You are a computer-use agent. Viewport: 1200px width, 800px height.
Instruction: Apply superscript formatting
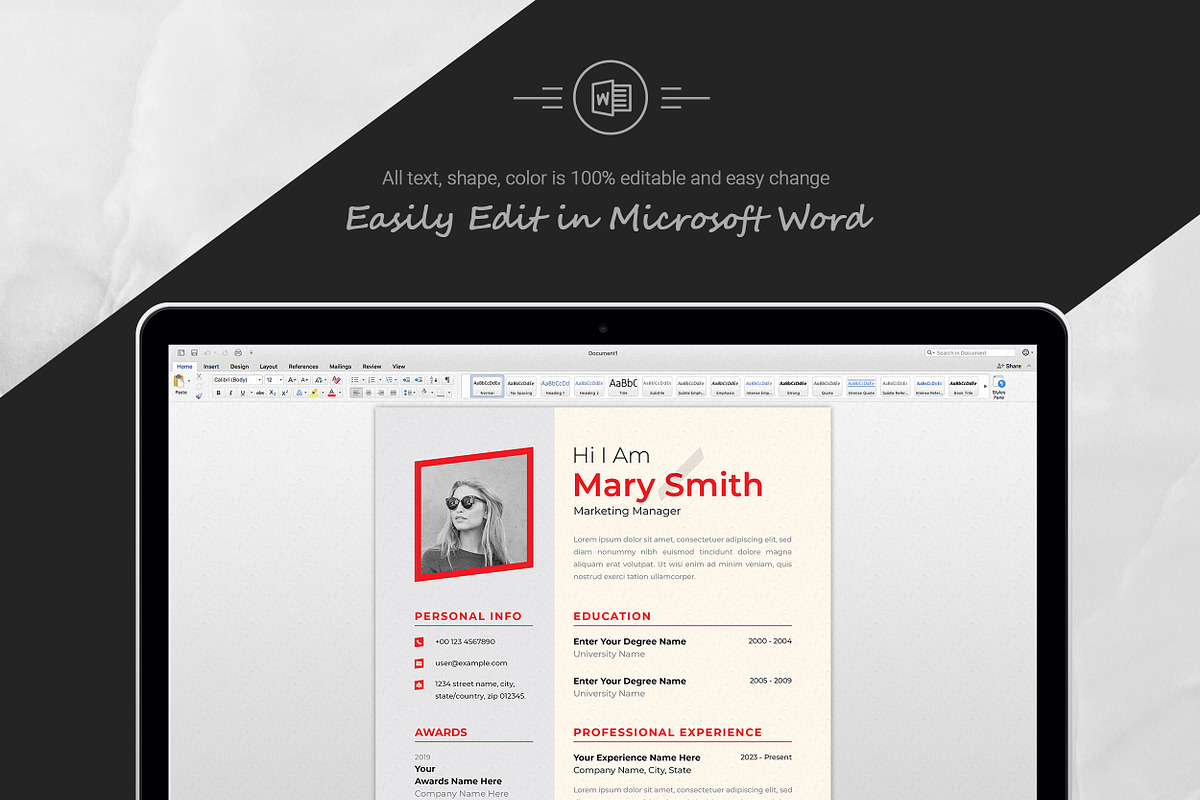[x=285, y=392]
